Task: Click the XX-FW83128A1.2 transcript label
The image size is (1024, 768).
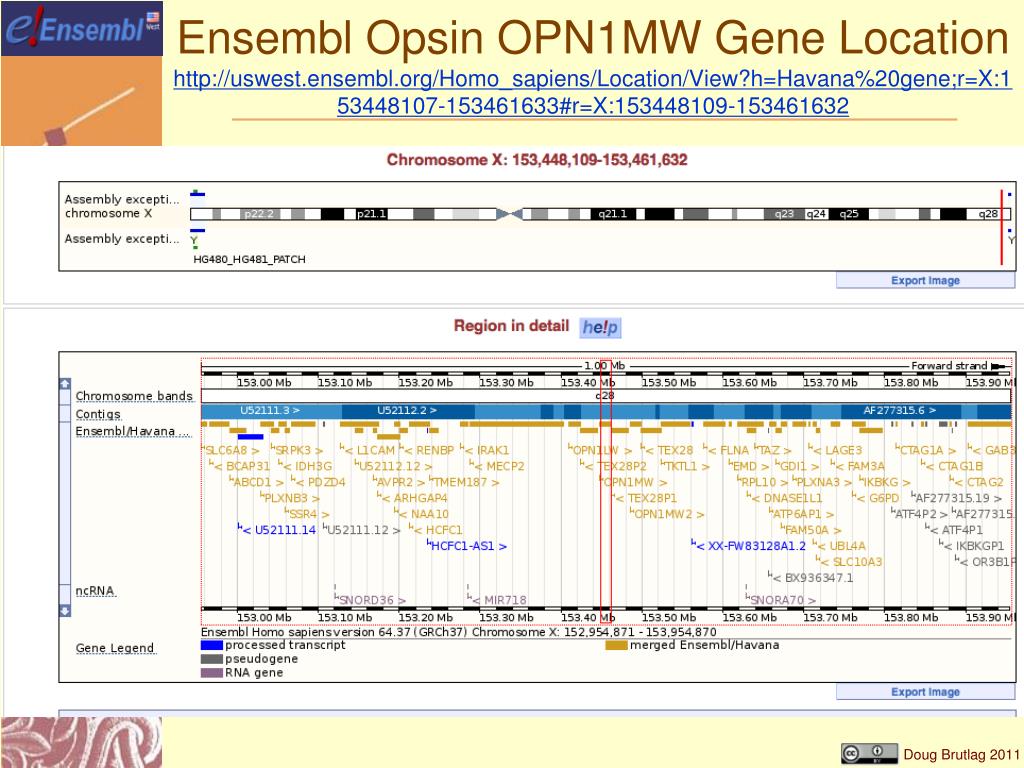Action: point(749,546)
